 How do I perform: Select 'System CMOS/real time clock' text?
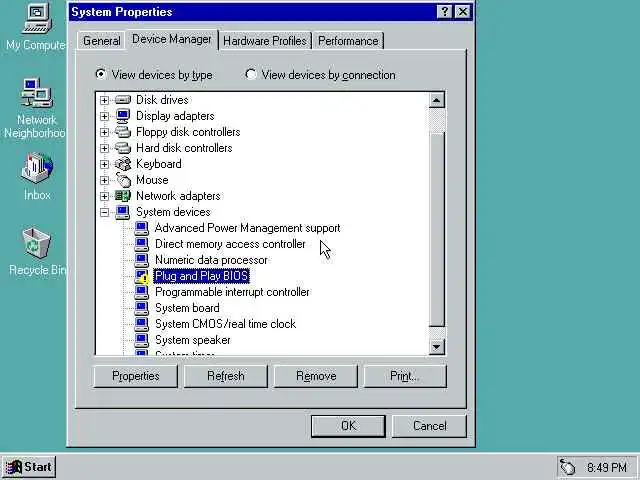tap(225, 324)
